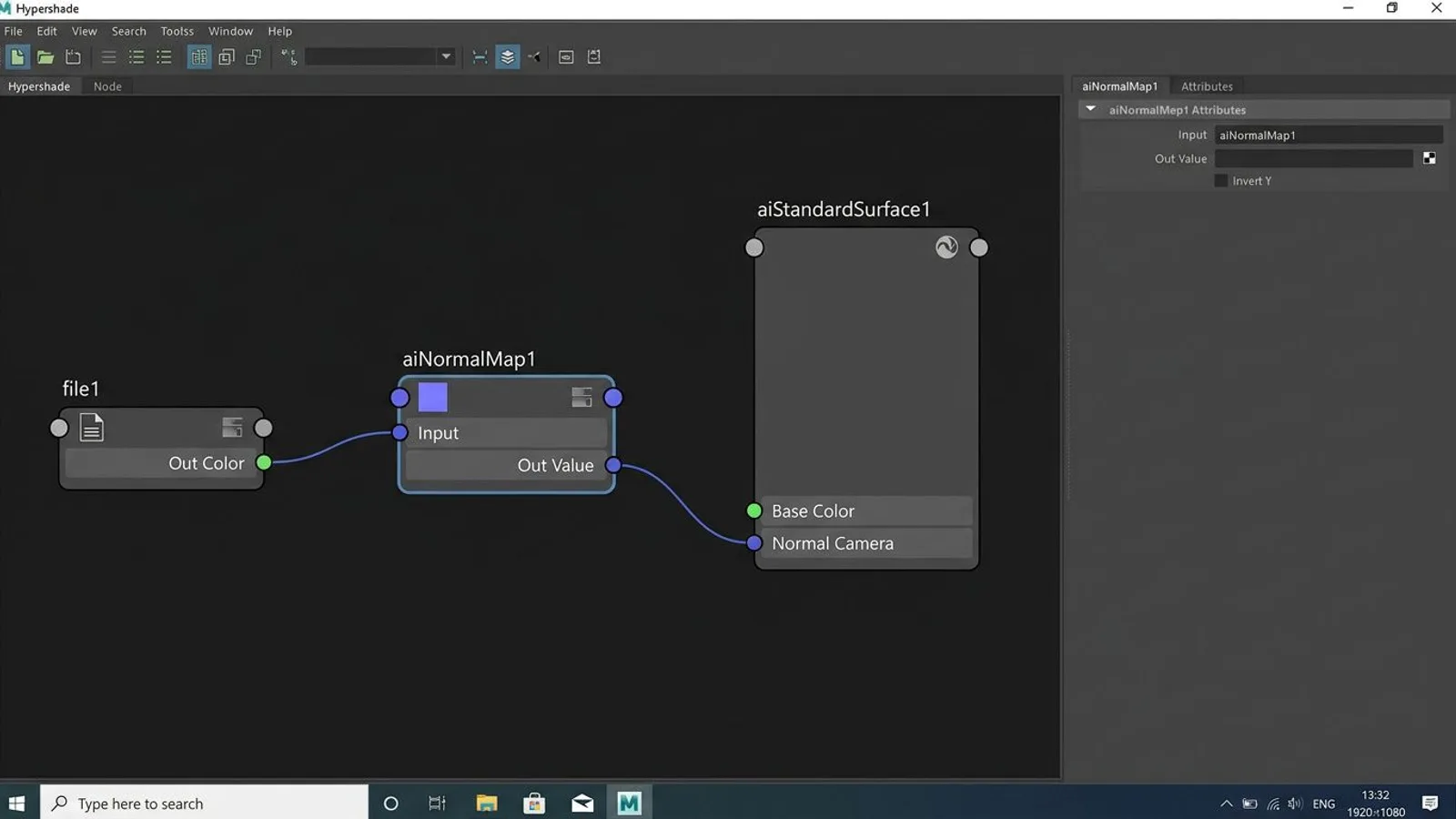This screenshot has height=819, width=1456.
Task: Click the Base Color attribute row
Action: [x=866, y=511]
